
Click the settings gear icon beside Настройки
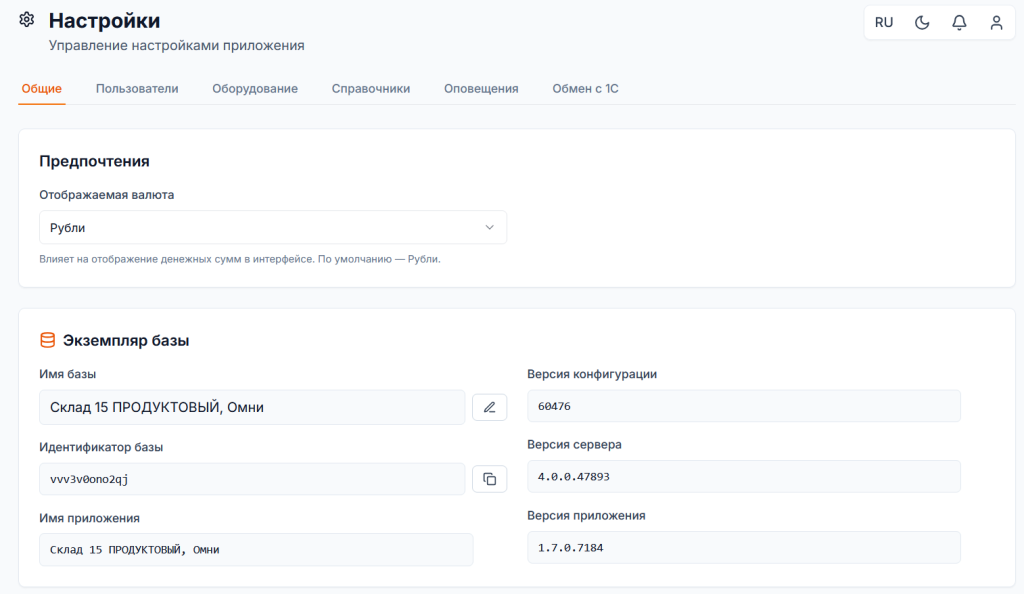(27, 20)
